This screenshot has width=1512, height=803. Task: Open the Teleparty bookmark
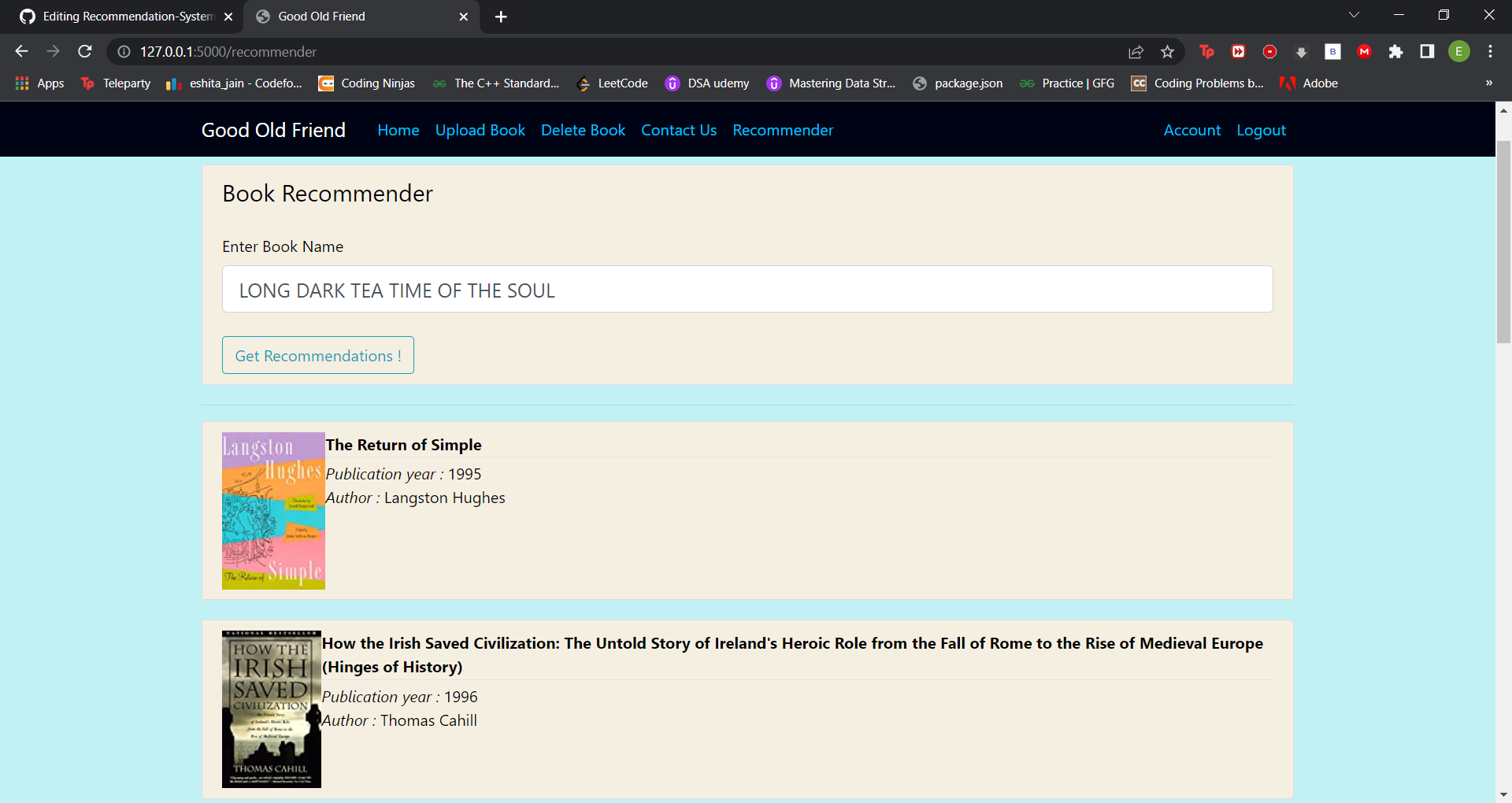[115, 83]
